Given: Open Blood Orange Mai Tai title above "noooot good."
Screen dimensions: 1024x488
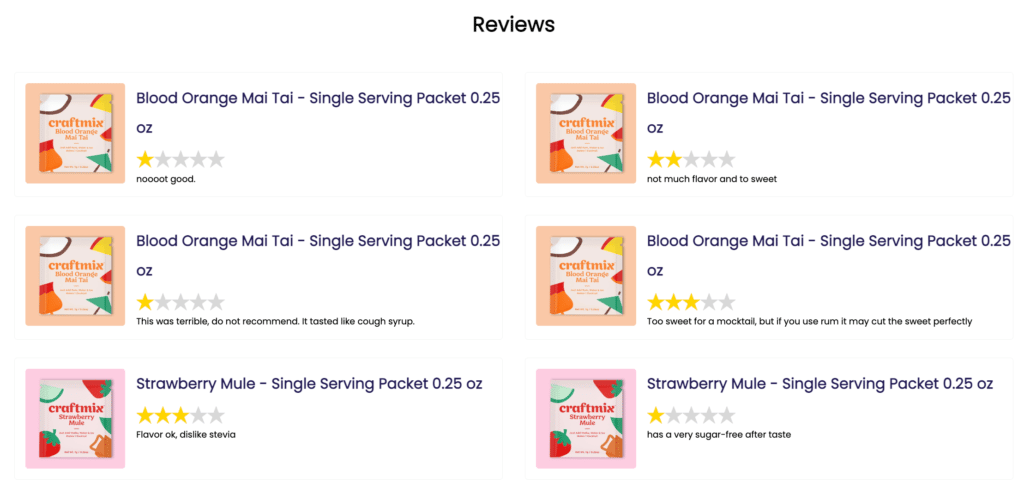Looking at the screenshot, I should tap(318, 112).
